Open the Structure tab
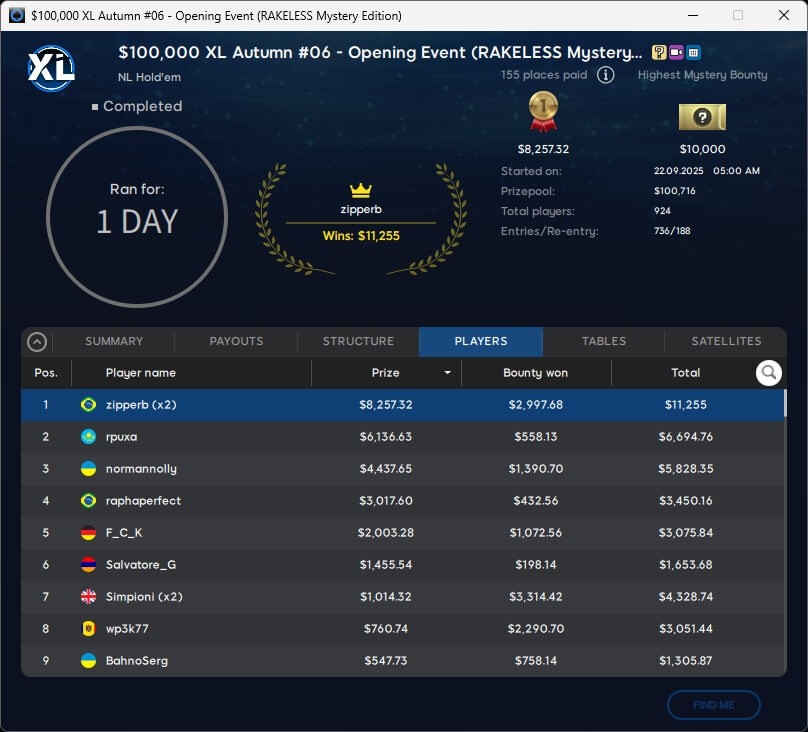 click(x=358, y=341)
